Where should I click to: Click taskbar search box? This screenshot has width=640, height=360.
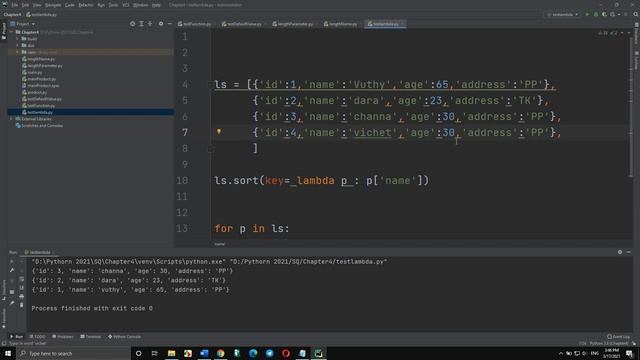pyautogui.click(x=73, y=353)
